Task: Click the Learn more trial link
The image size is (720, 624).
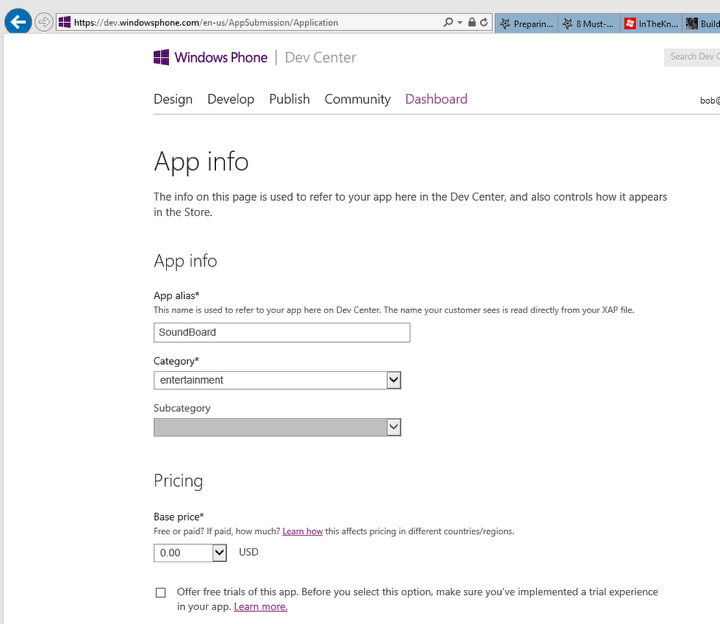Action: coord(260,607)
